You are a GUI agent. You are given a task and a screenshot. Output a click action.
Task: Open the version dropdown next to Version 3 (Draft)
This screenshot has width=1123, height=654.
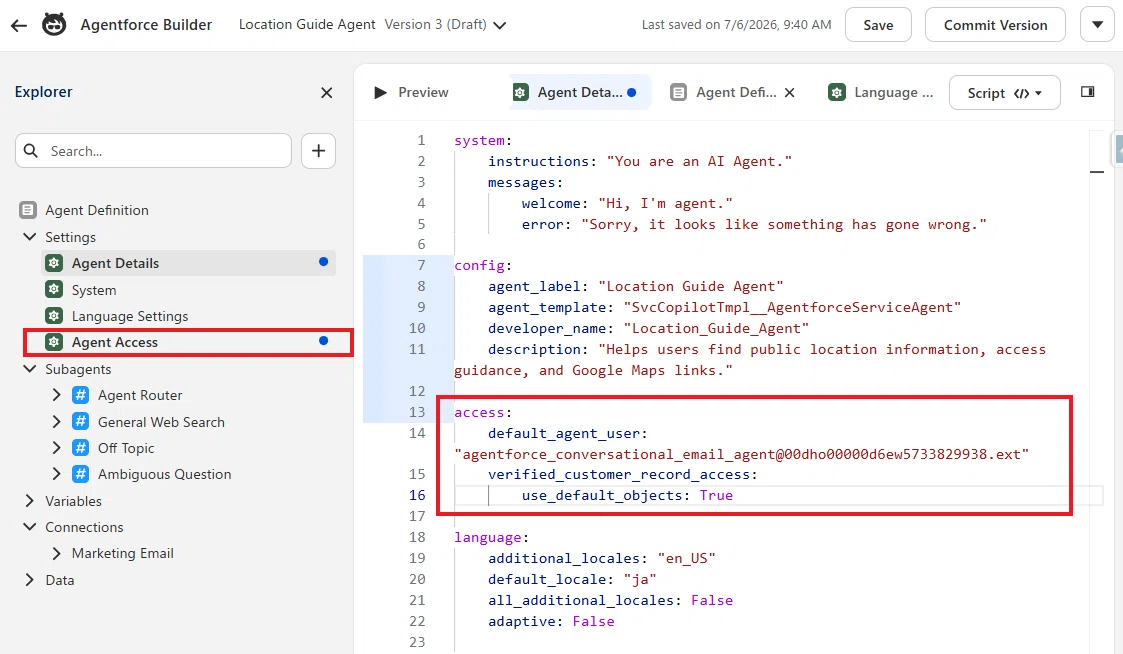pos(500,25)
